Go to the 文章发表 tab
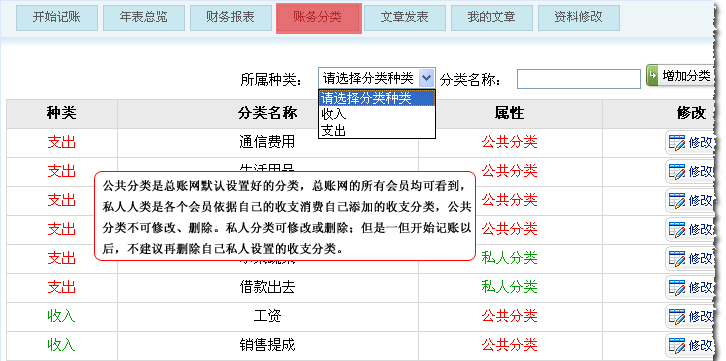The image size is (726, 361). click(x=405, y=18)
